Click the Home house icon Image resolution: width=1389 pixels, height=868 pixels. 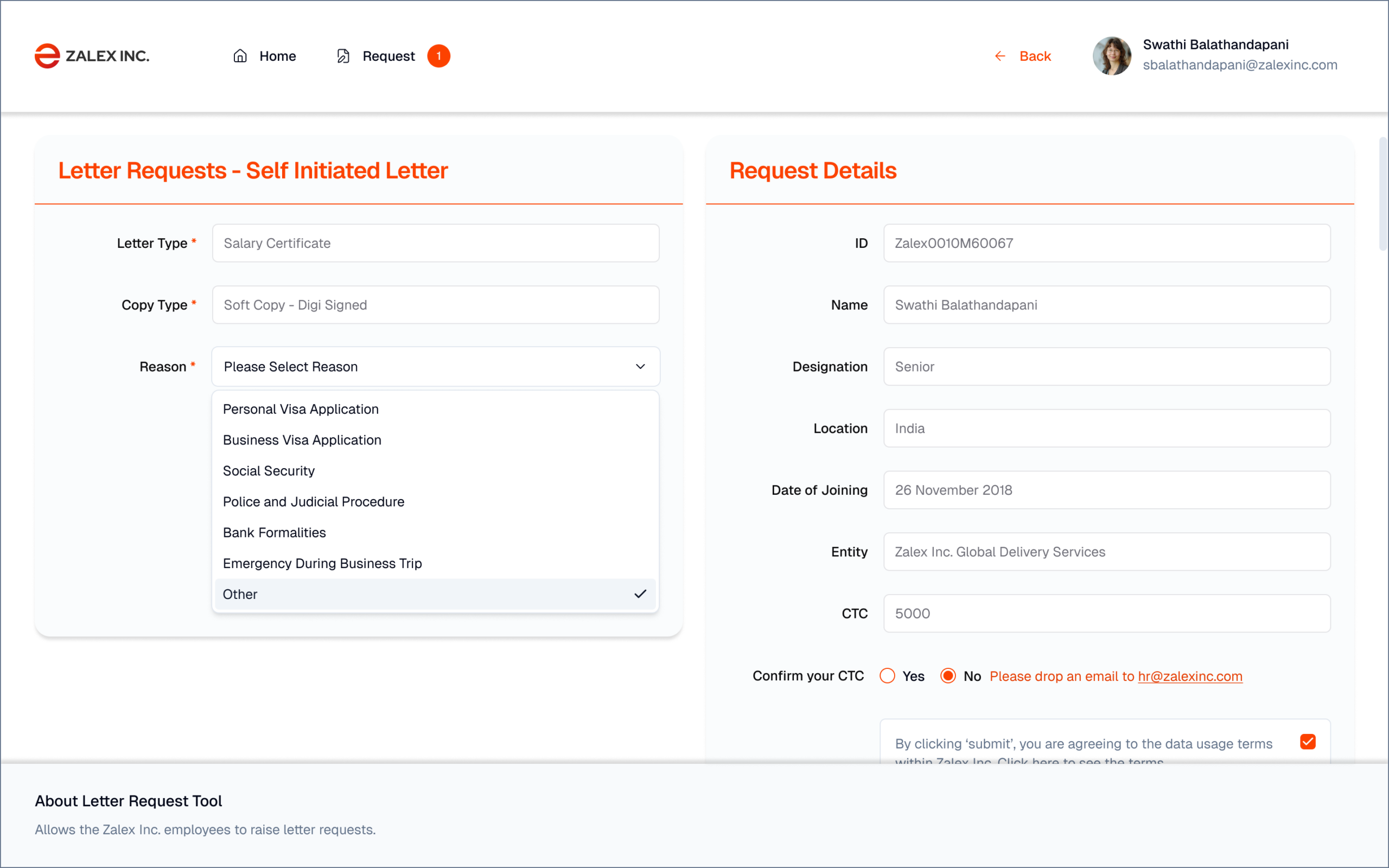pos(240,56)
